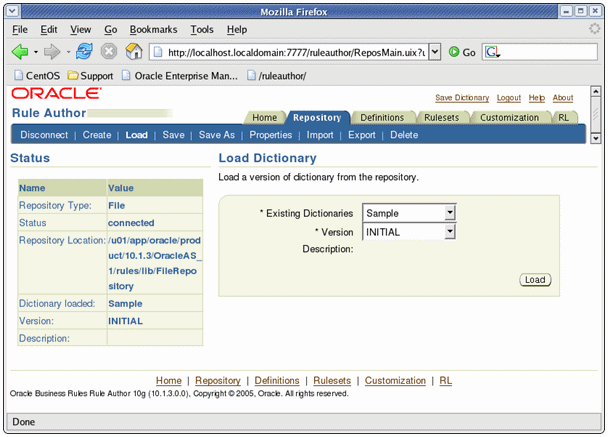
Task: Click the 'Sample' dictionary loaded value
Action: click(125, 303)
